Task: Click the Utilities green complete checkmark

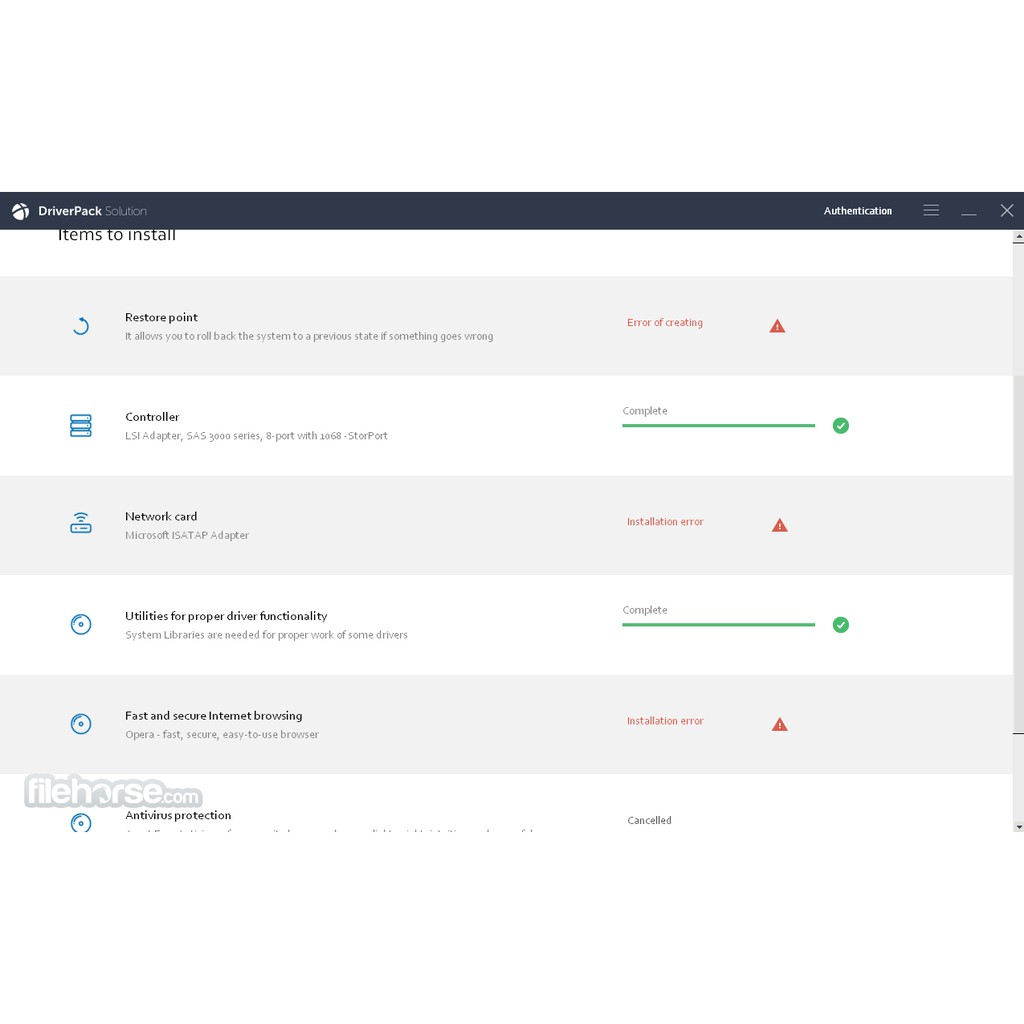Action: (x=841, y=625)
